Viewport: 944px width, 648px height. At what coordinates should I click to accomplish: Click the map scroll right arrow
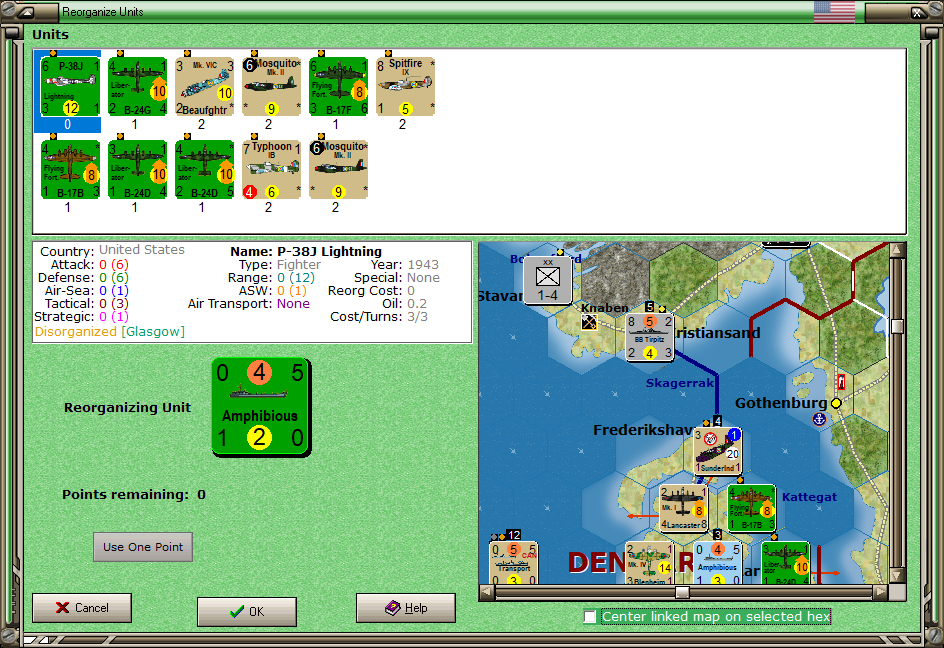881,593
